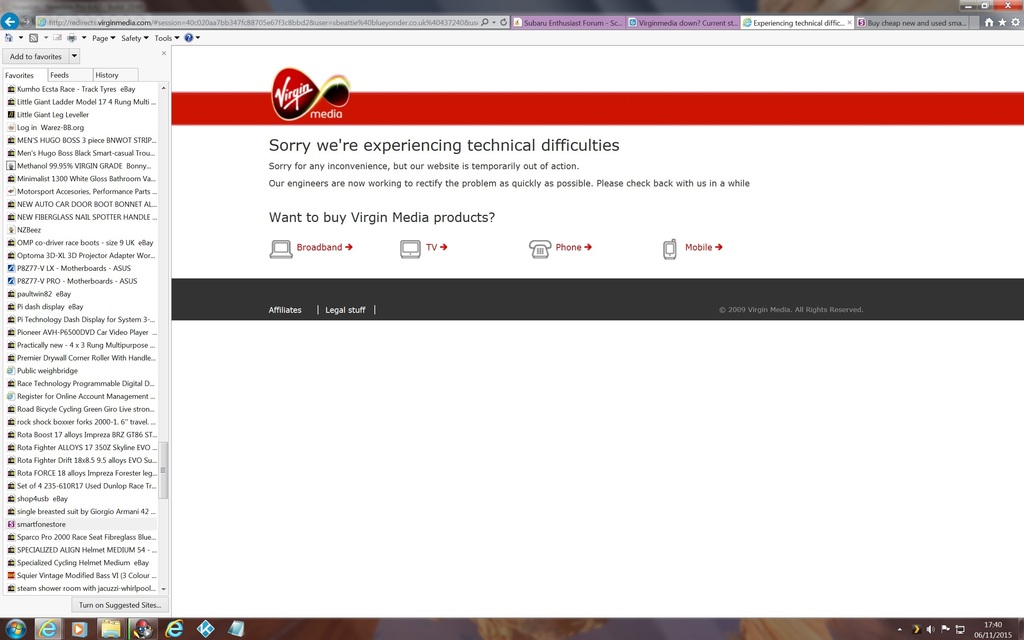Follow the Broadband link
The width and height of the screenshot is (1024, 640).
tap(325, 247)
